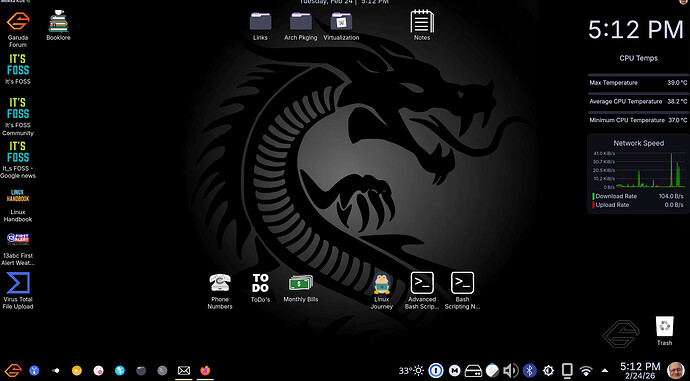Open the It's FOSS shortcut

click(18, 68)
